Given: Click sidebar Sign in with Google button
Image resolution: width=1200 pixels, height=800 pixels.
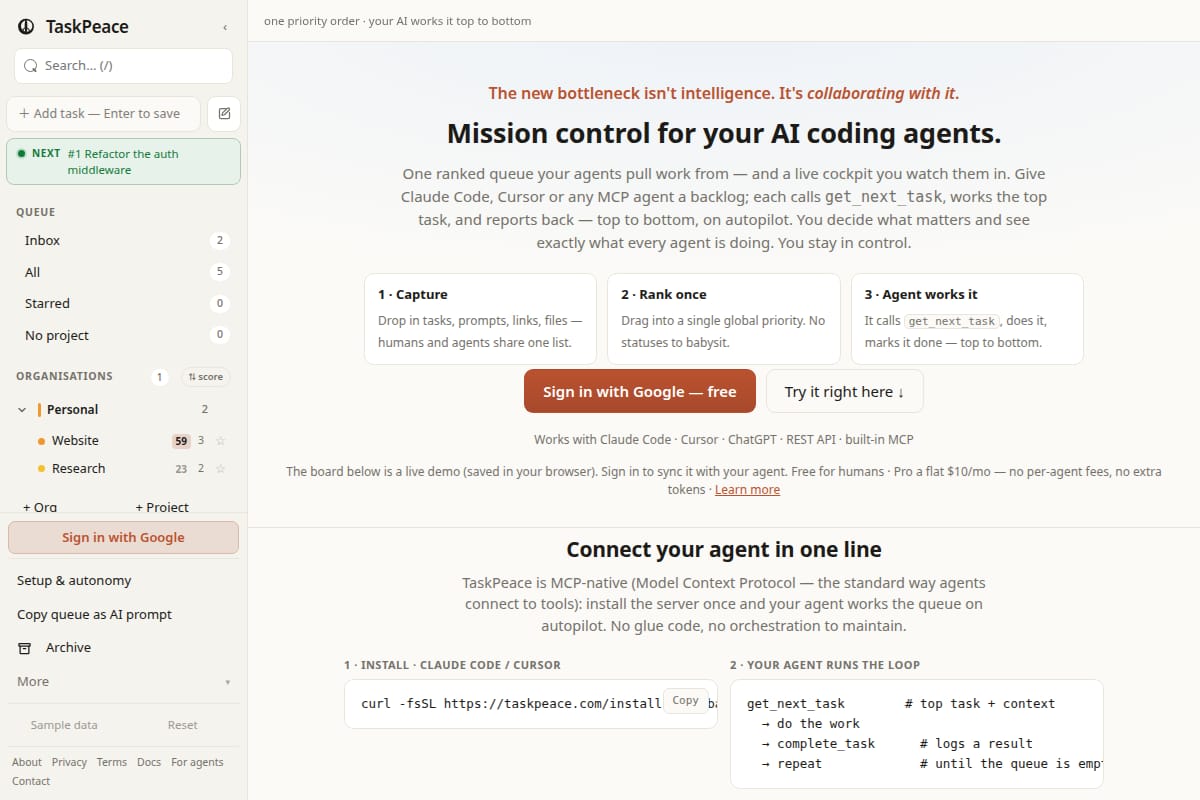Looking at the screenshot, I should click(123, 538).
